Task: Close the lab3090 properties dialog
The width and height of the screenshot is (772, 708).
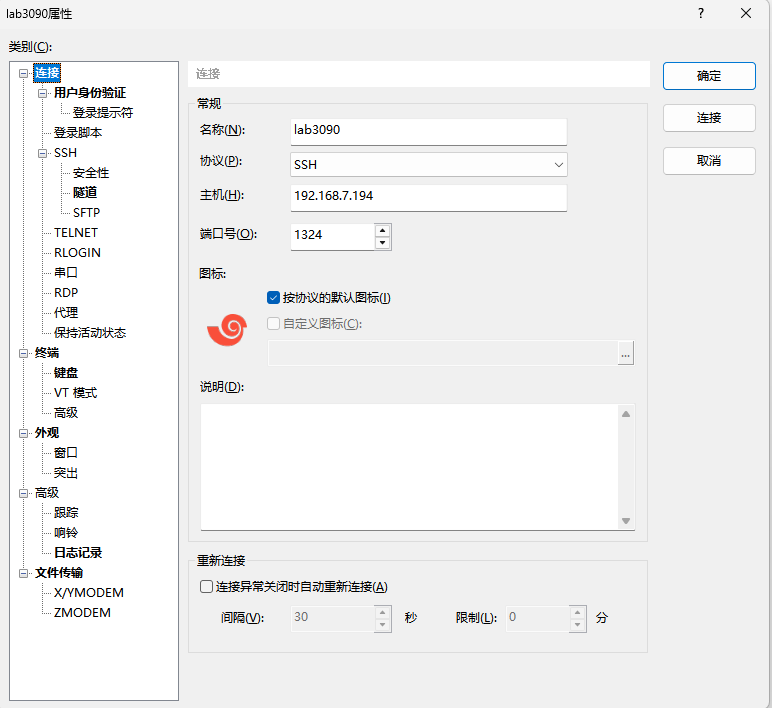Action: pyautogui.click(x=746, y=13)
